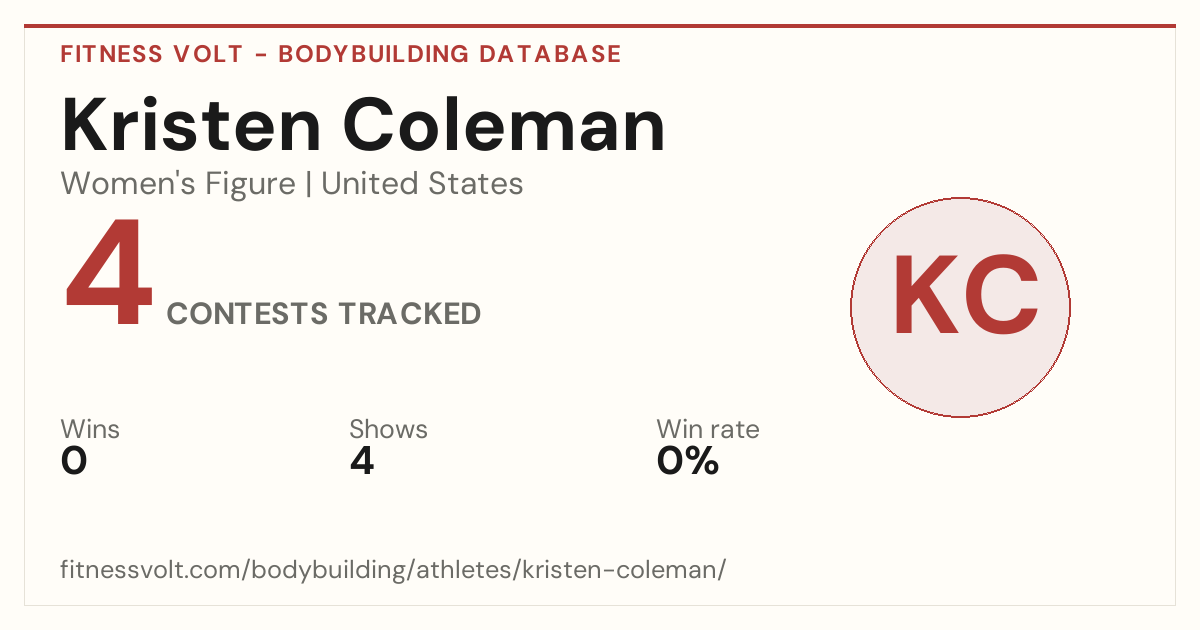The height and width of the screenshot is (630, 1200).
Task: Click the Win rate label
Action: (708, 430)
